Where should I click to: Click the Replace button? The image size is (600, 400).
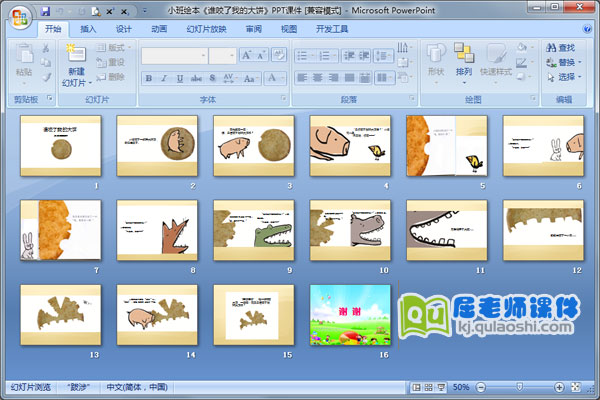(565, 62)
